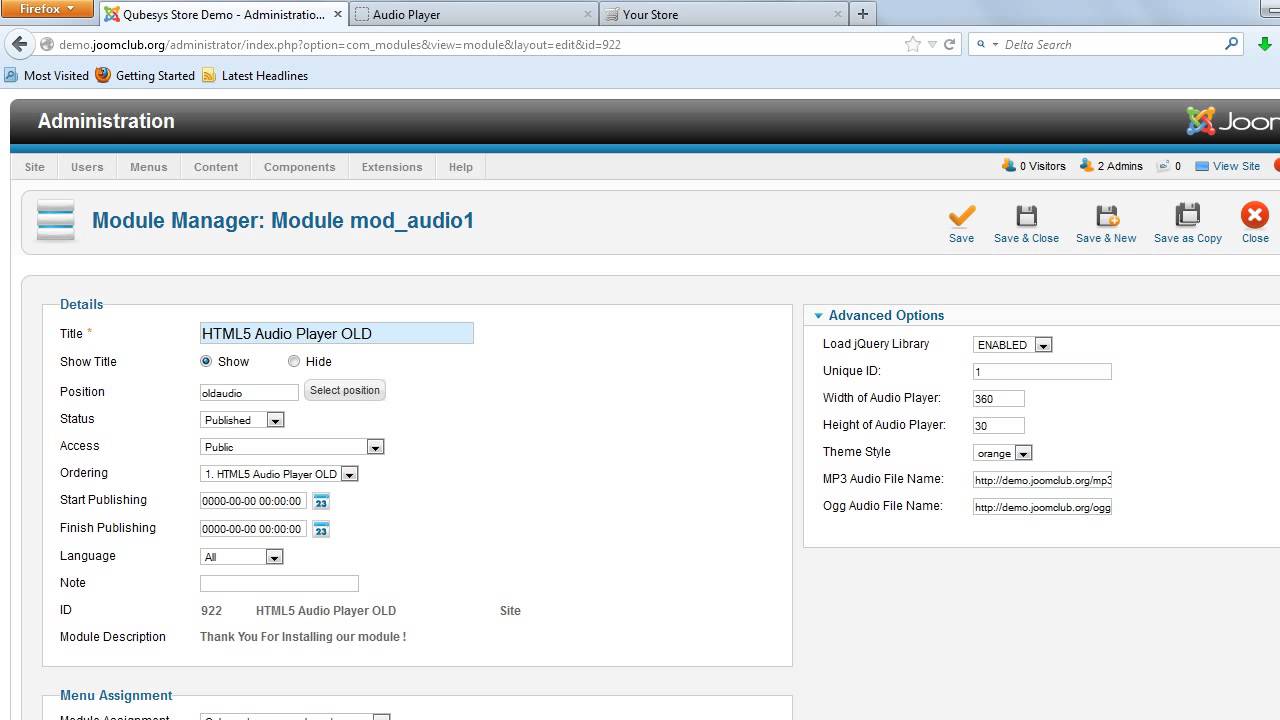Click the Height of Audio Player field
This screenshot has width=1280, height=720.
tap(999, 425)
